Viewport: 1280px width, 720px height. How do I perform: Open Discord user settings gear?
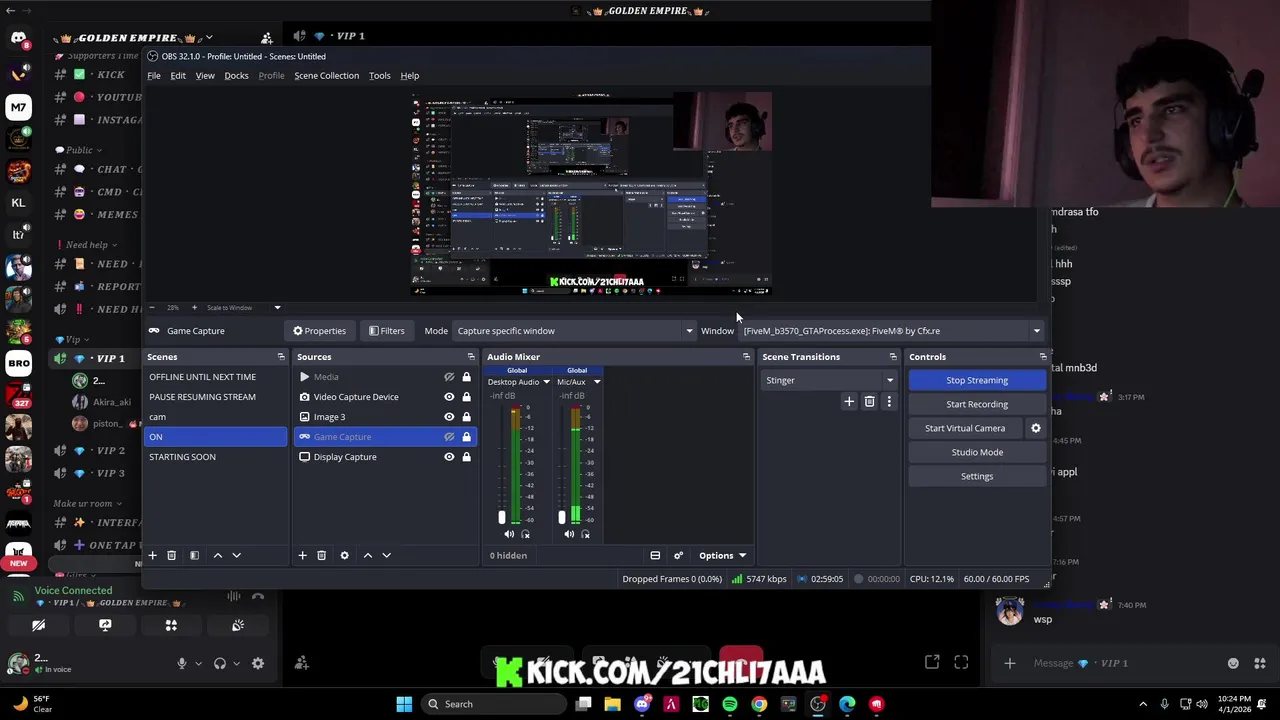(x=258, y=663)
